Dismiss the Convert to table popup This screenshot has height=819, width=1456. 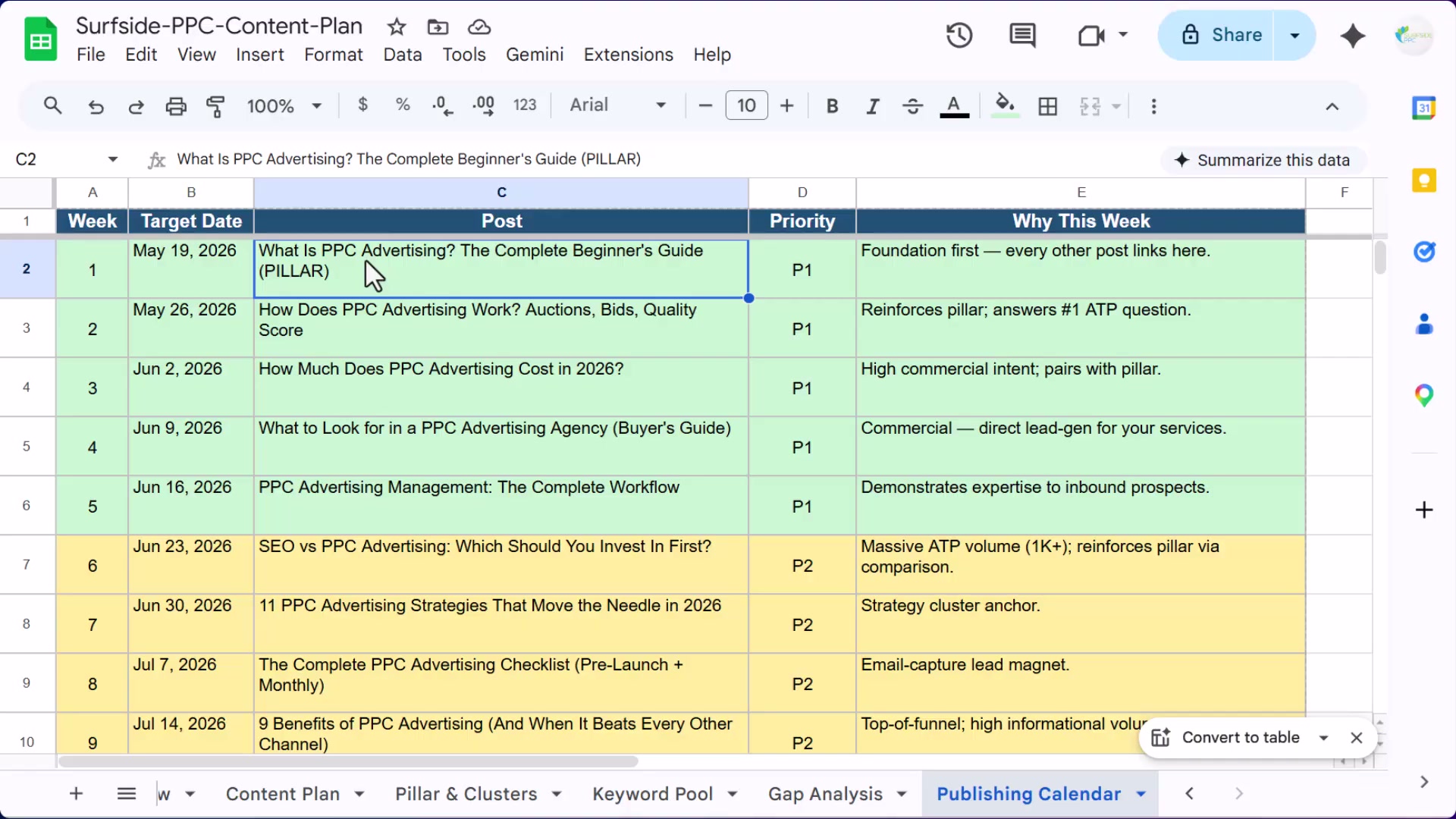click(x=1357, y=738)
